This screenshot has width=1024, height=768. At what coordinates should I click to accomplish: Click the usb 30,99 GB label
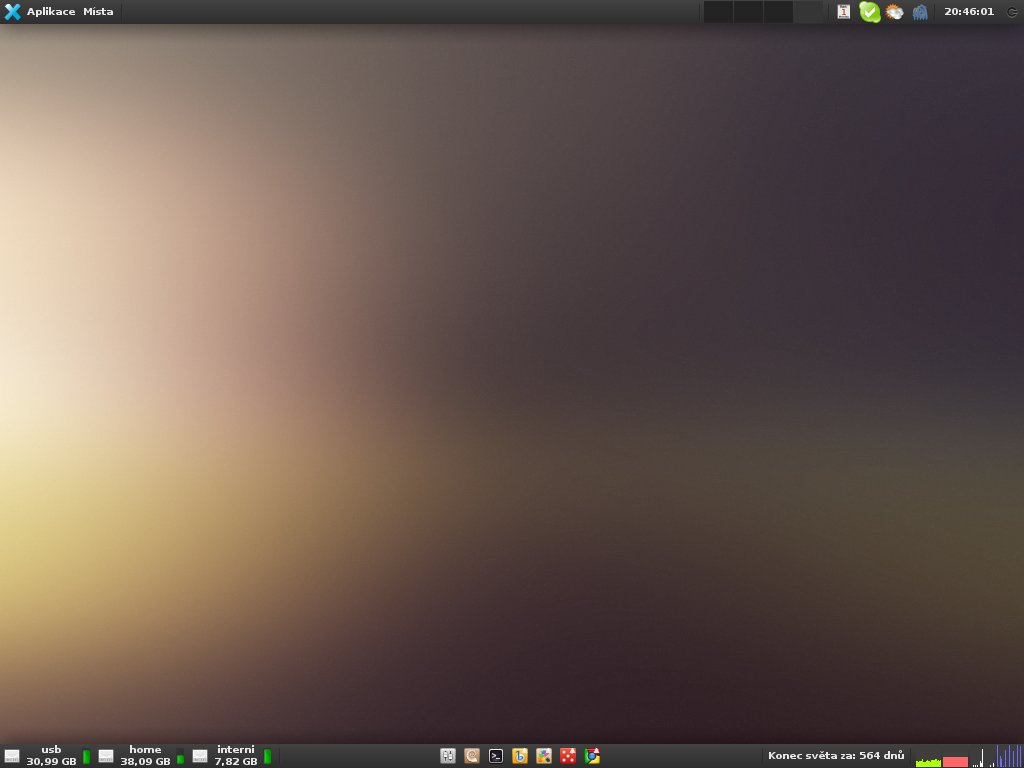click(52, 756)
